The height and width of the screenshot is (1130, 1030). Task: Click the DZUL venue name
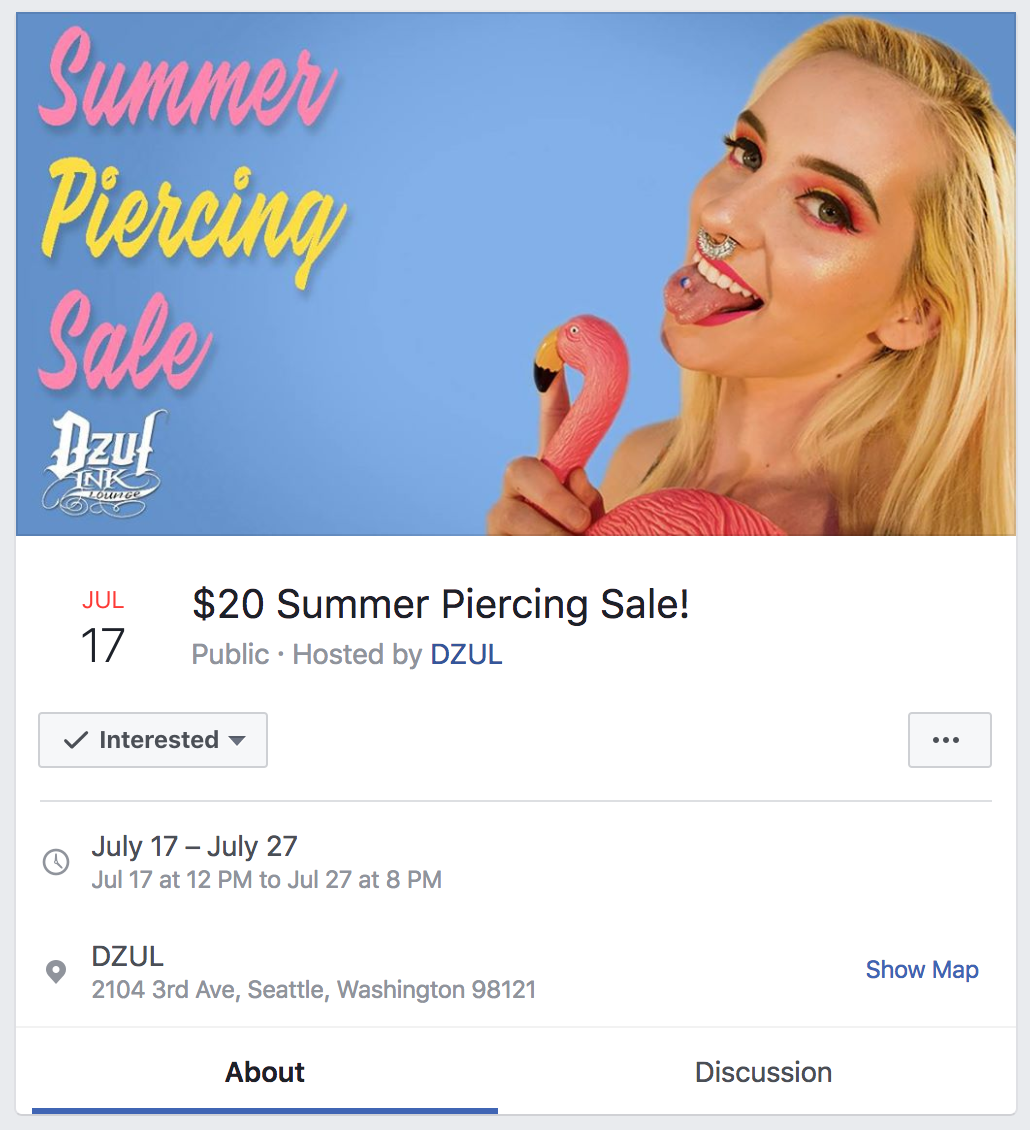(x=128, y=956)
